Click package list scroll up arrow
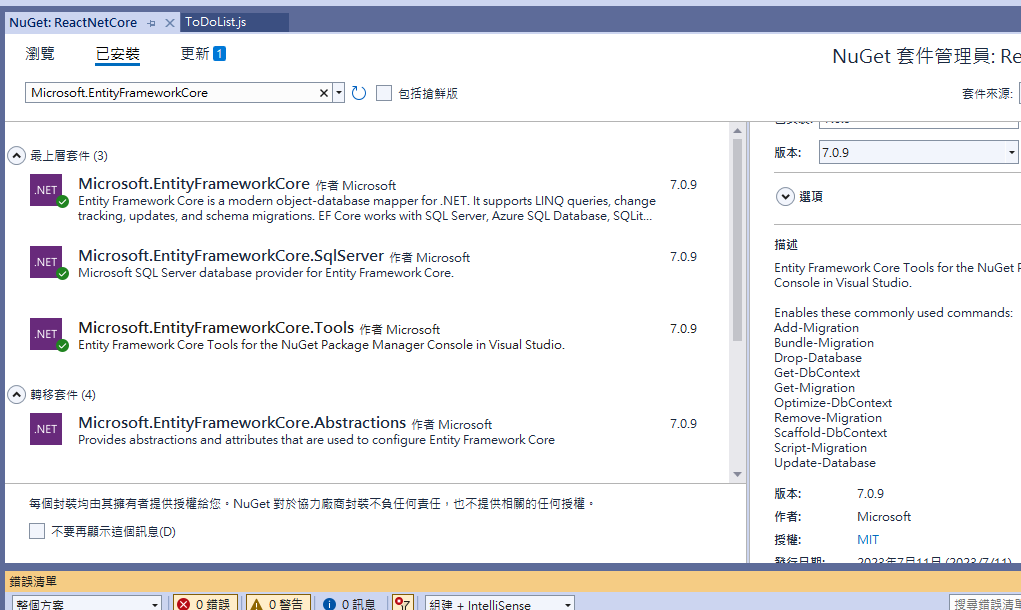 point(737,131)
